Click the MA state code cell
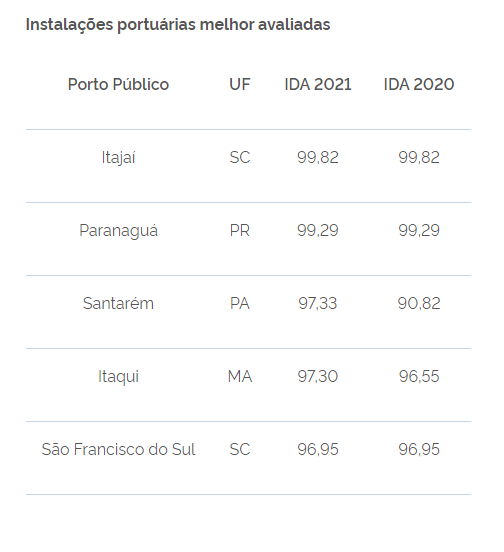The width and height of the screenshot is (504, 552). point(240,376)
